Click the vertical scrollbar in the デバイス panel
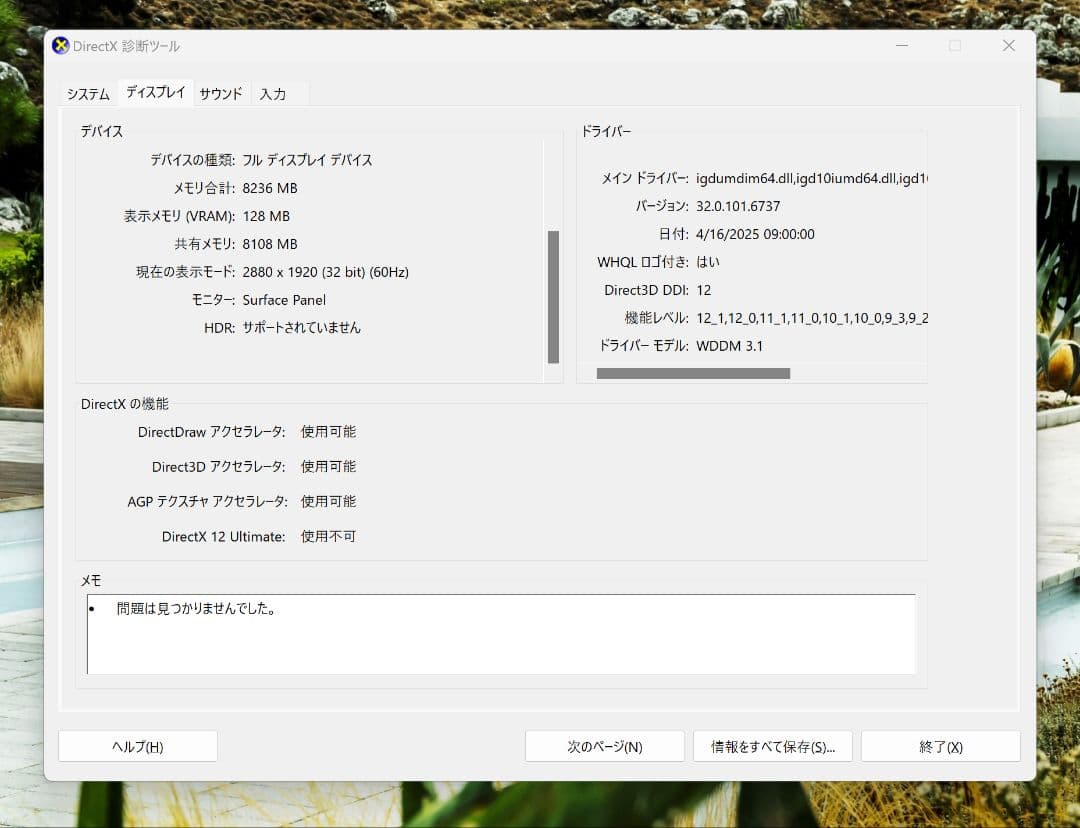This screenshot has width=1080, height=828. click(x=554, y=295)
